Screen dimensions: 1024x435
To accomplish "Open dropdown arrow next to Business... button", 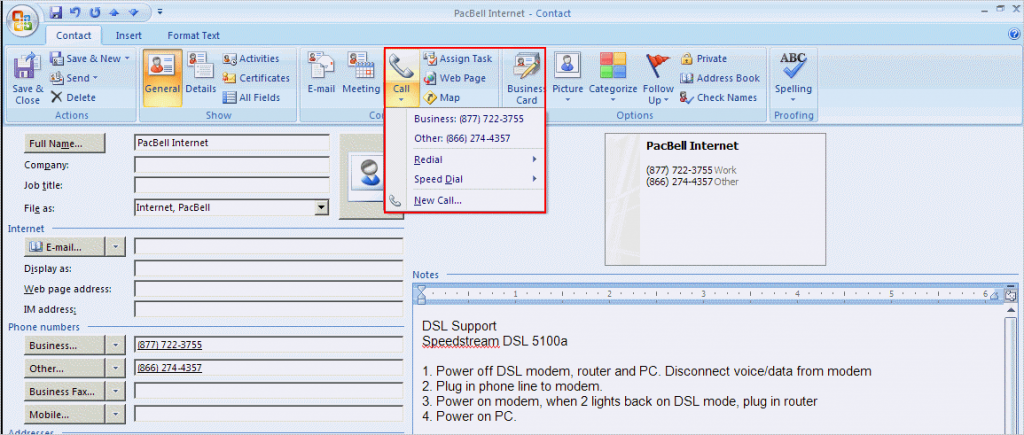I will click(115, 344).
